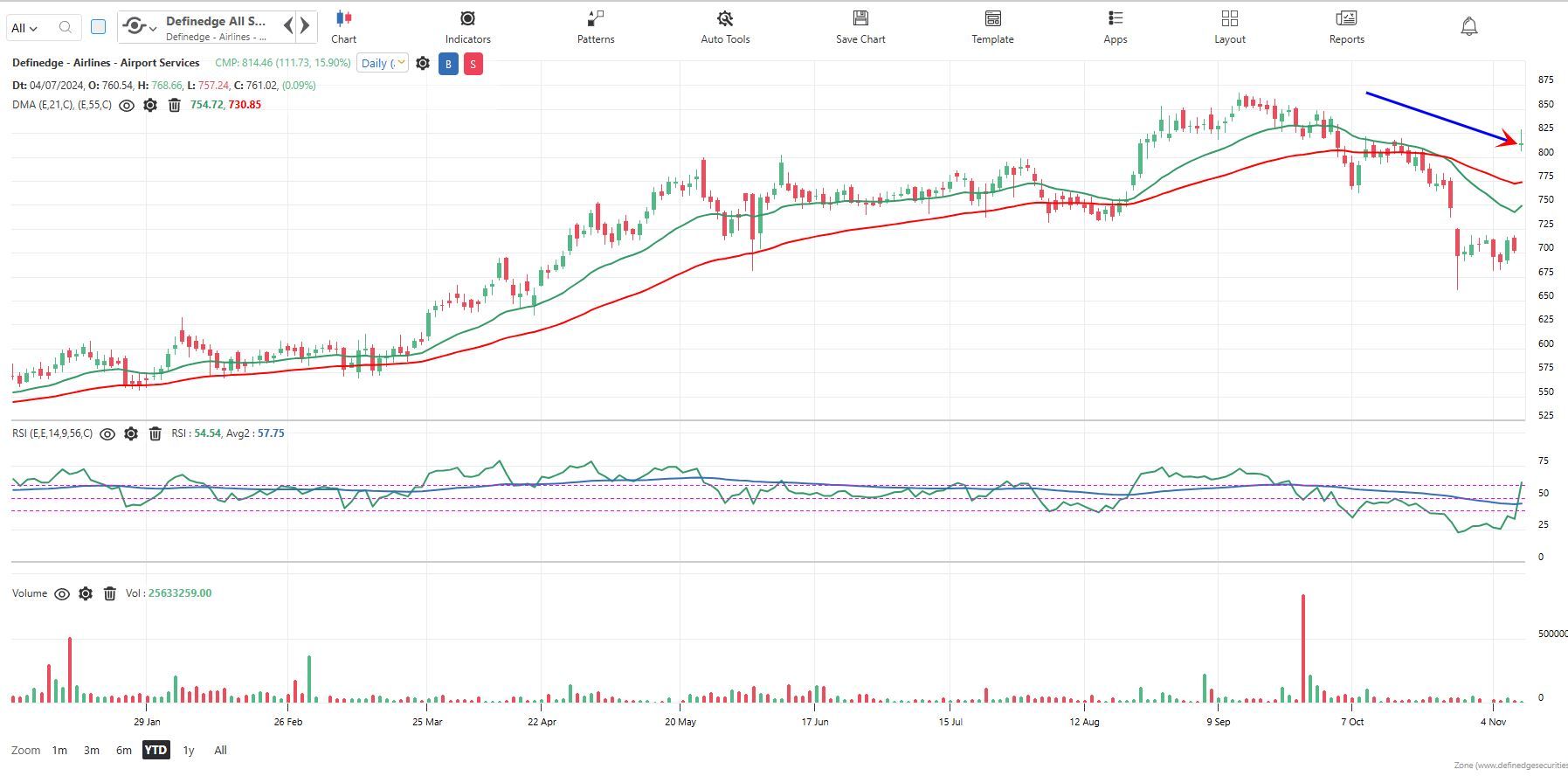Click the CMP: 814.46 price text
The height and width of the screenshot is (776, 1568).
point(283,63)
